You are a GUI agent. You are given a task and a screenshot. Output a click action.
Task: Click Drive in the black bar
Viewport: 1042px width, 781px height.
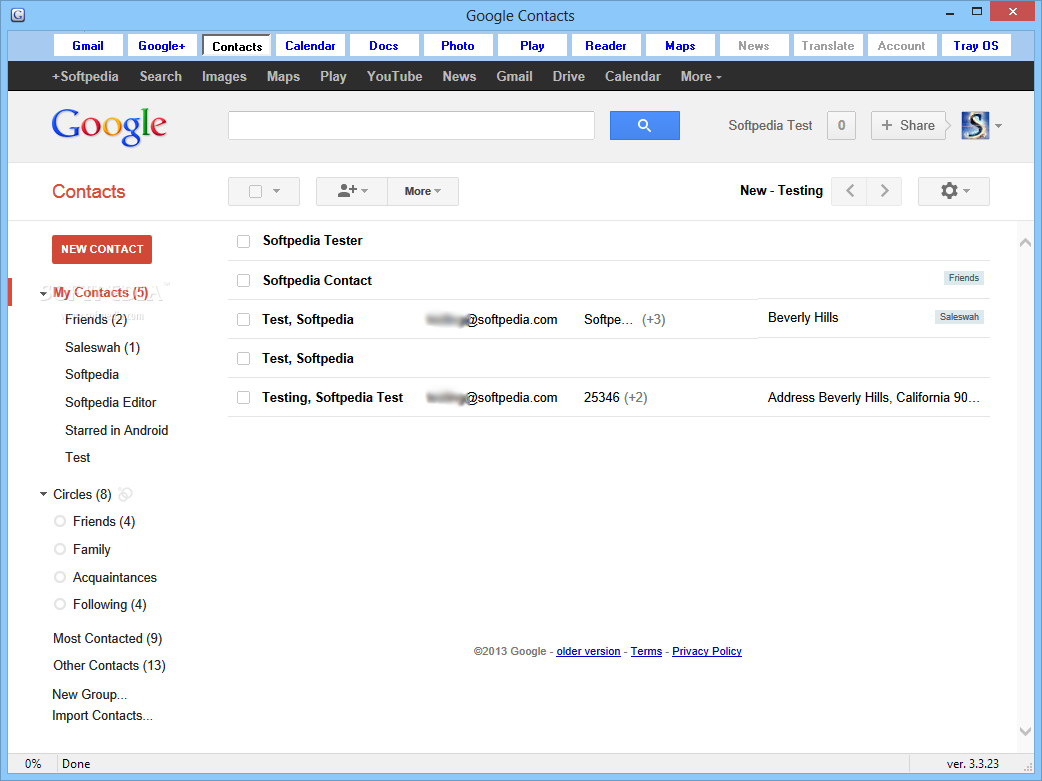point(569,77)
